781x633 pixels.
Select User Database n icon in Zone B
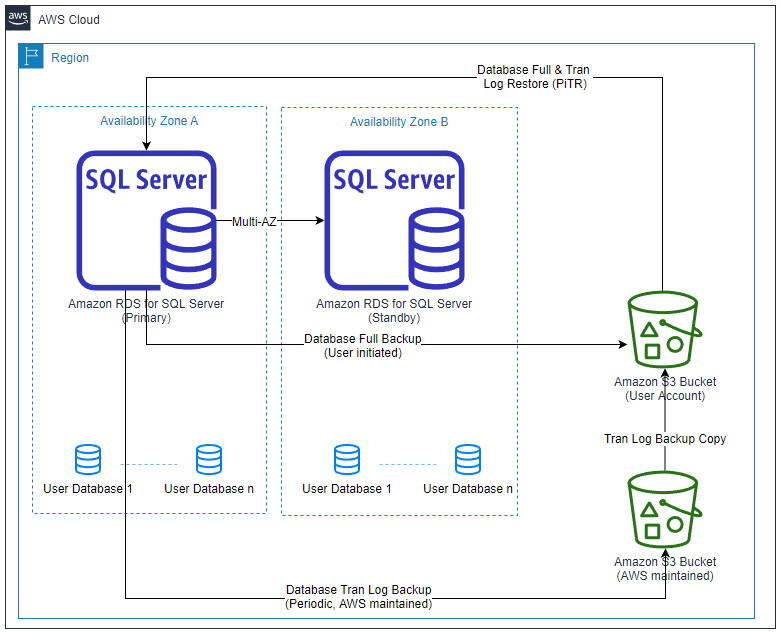click(468, 459)
